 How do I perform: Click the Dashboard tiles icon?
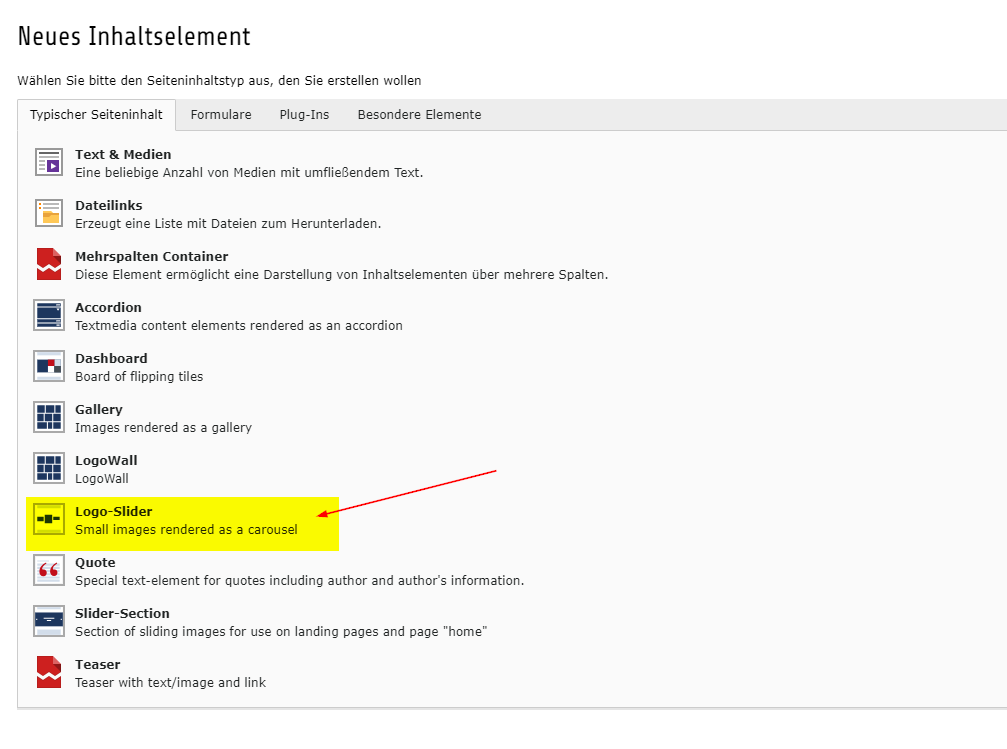pos(49,366)
